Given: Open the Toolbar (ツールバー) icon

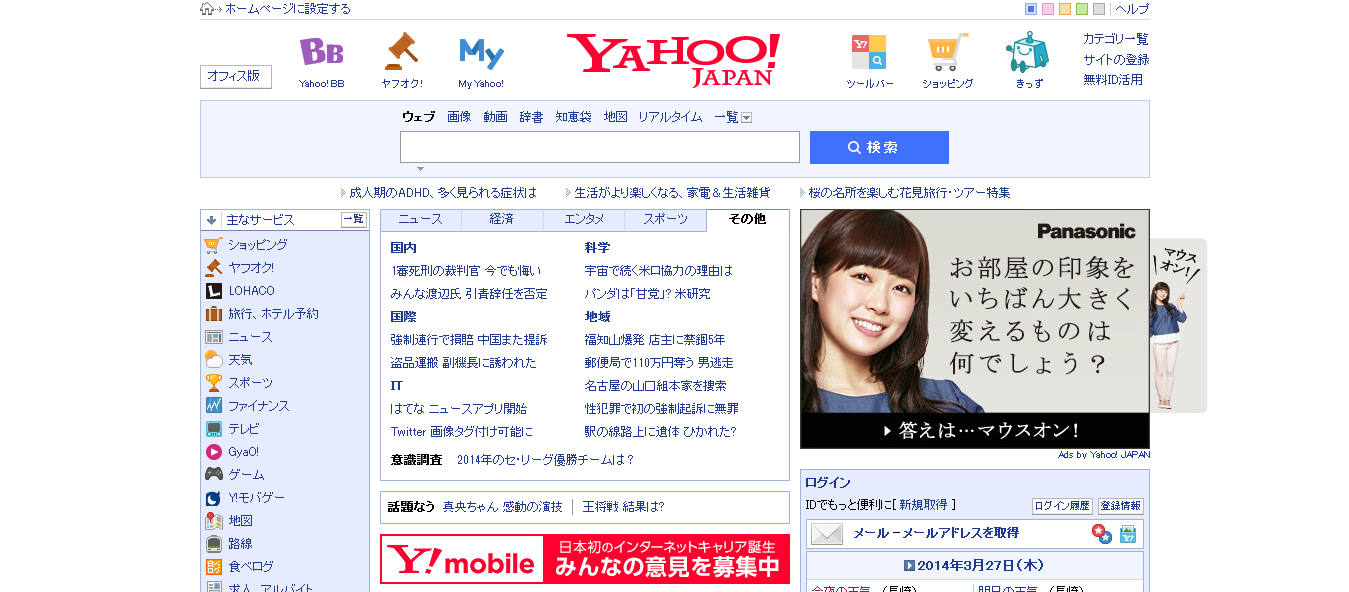Looking at the screenshot, I should pos(868,52).
